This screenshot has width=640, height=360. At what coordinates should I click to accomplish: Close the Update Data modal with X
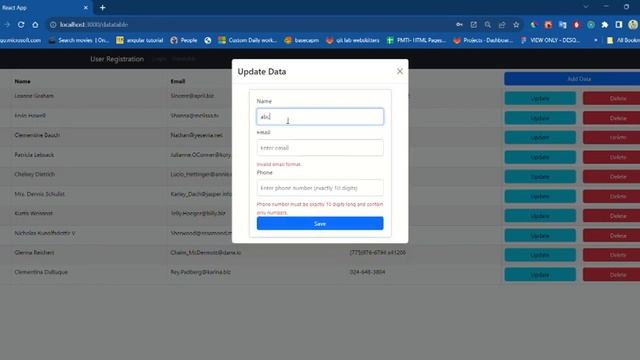[x=400, y=71]
